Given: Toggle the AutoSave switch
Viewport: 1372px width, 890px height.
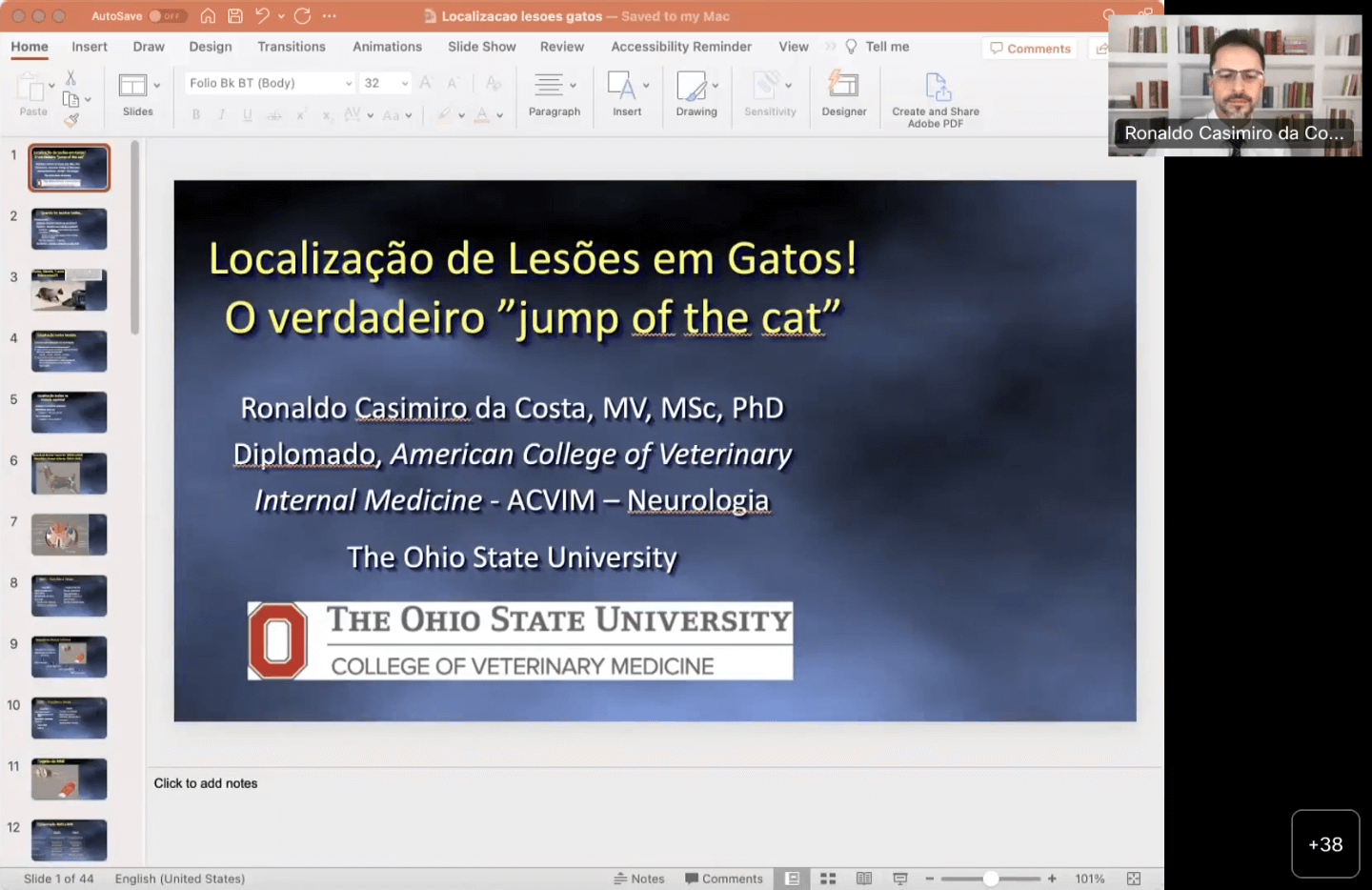Looking at the screenshot, I should [x=167, y=16].
